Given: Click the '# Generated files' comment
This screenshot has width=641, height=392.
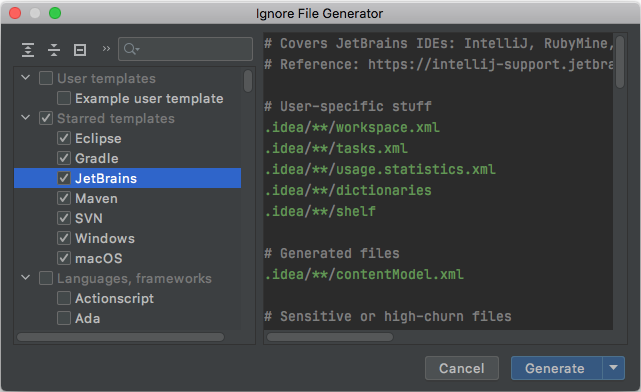Looking at the screenshot, I should click(332, 253).
